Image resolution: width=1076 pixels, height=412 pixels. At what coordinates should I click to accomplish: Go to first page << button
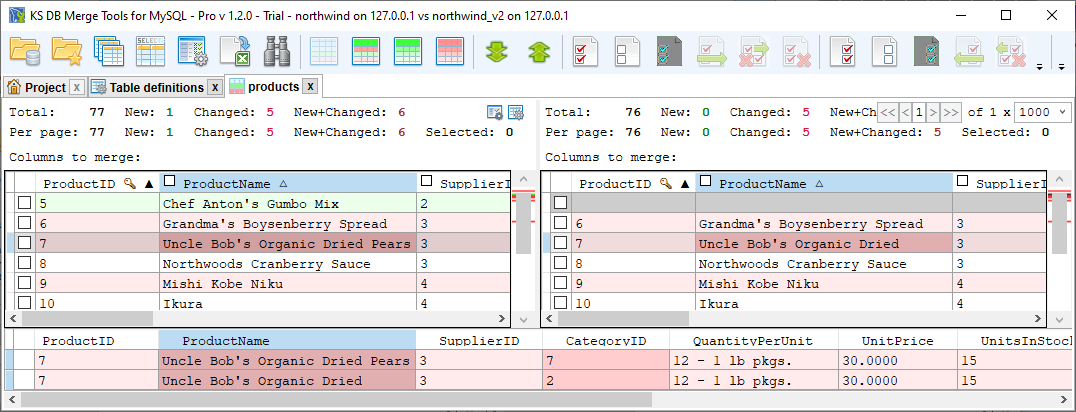[888, 112]
